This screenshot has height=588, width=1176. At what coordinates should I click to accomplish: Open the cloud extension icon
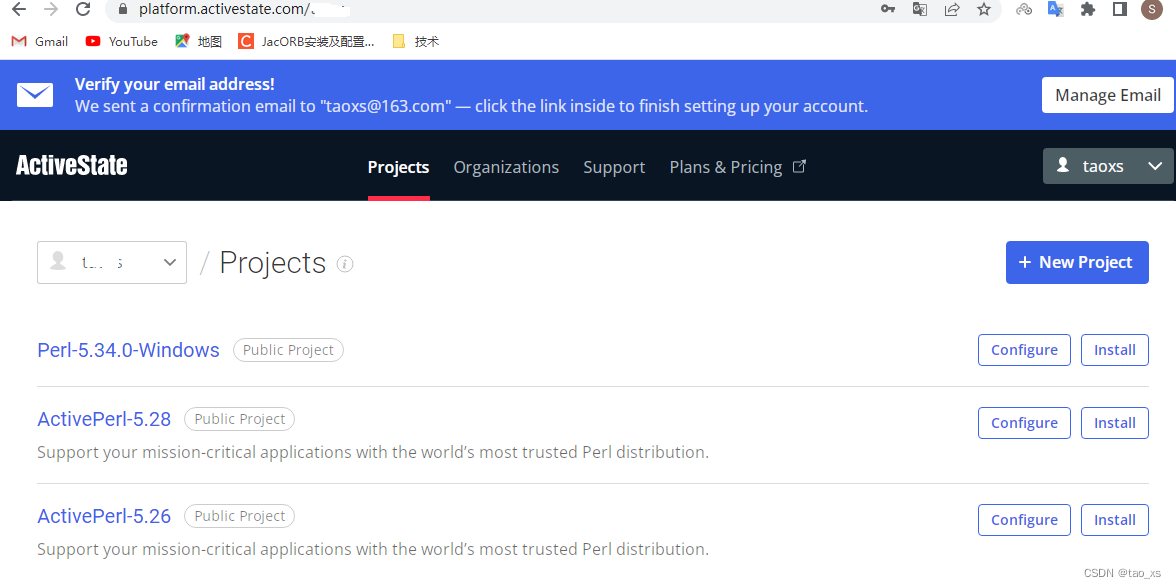(x=1024, y=9)
